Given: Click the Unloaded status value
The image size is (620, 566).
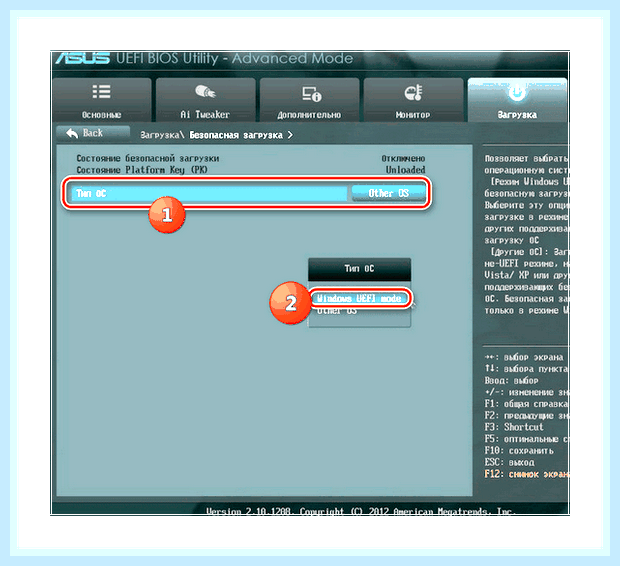Looking at the screenshot, I should pos(405,170).
